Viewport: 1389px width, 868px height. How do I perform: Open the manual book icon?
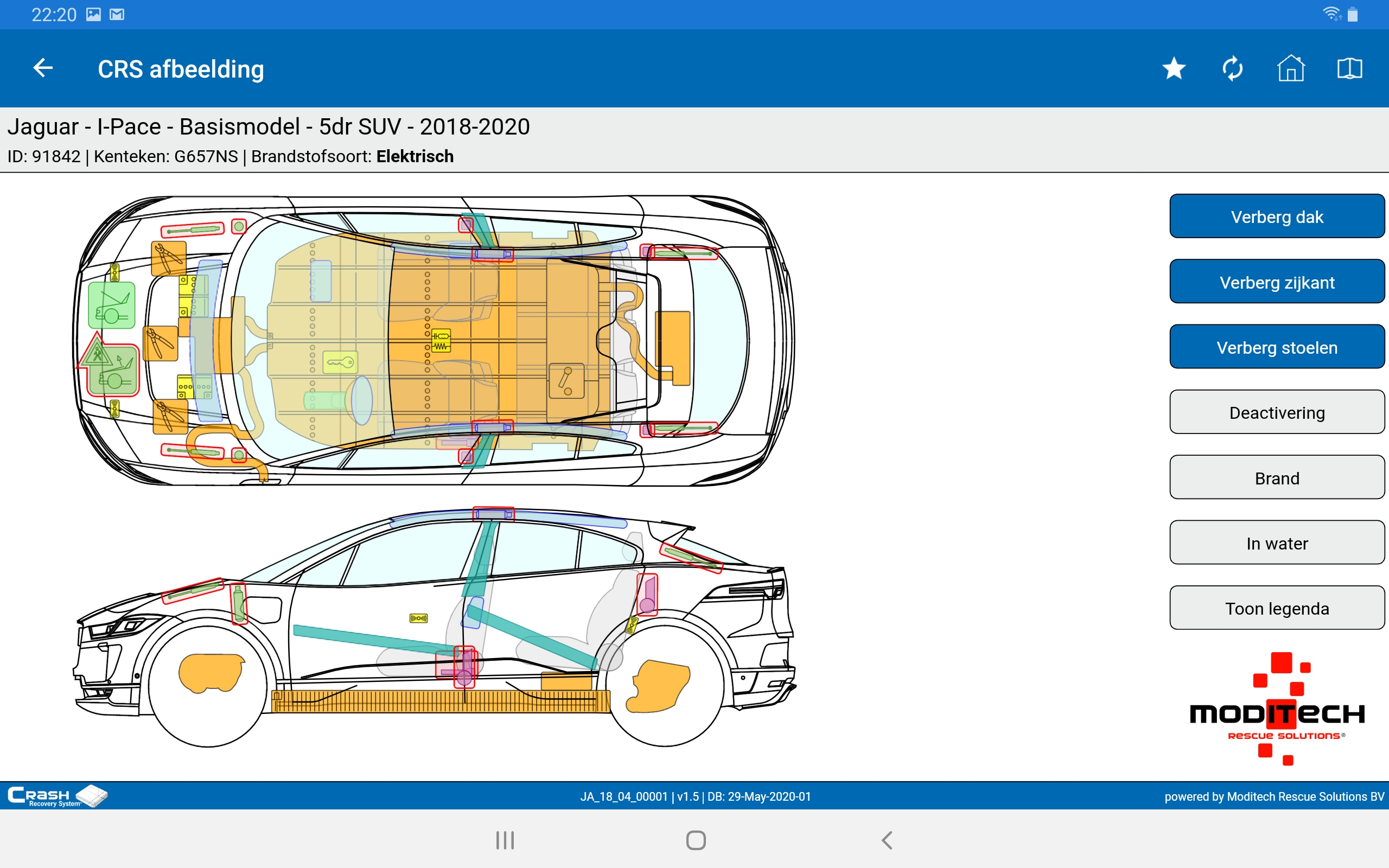point(1349,69)
